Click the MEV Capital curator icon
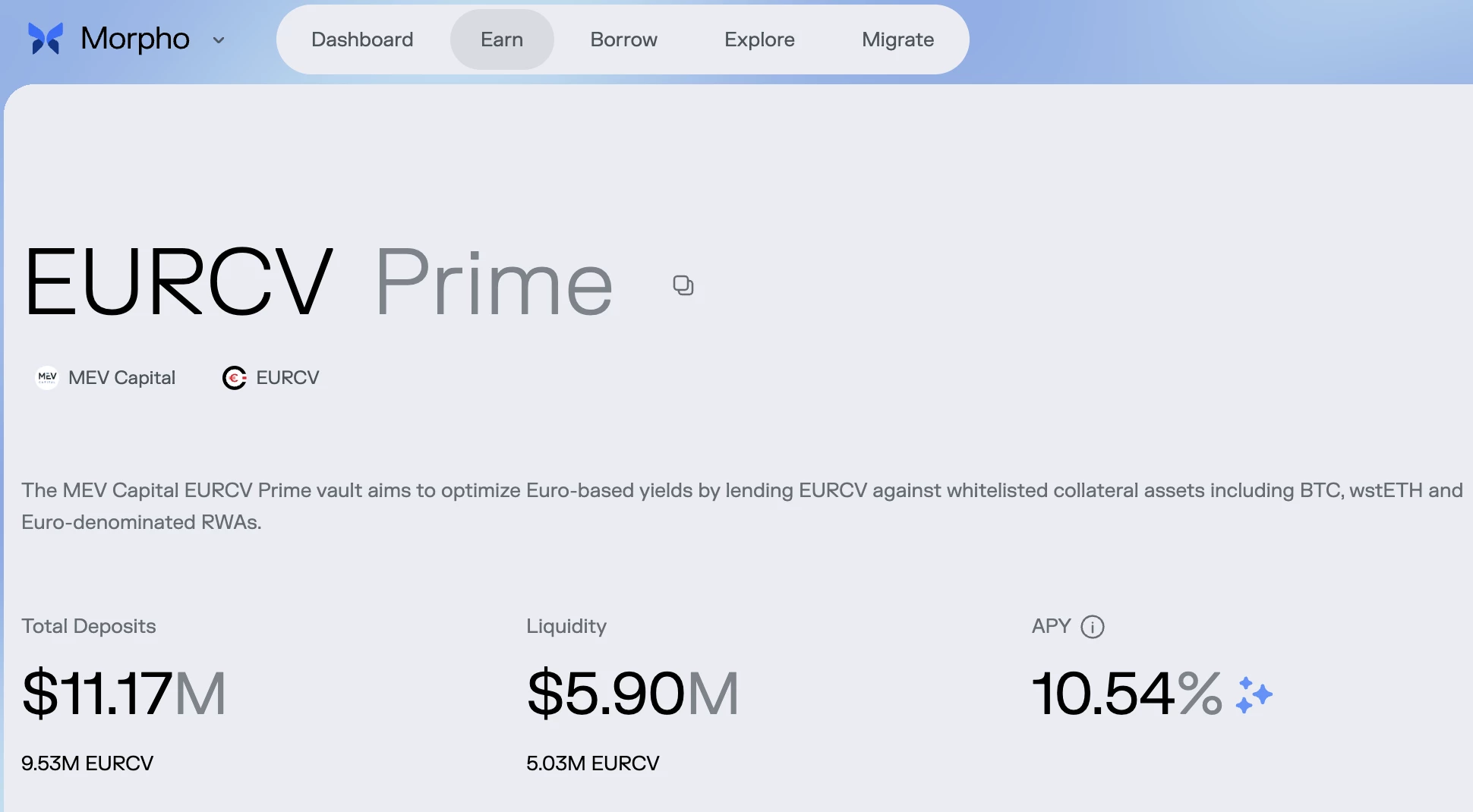 [46, 377]
